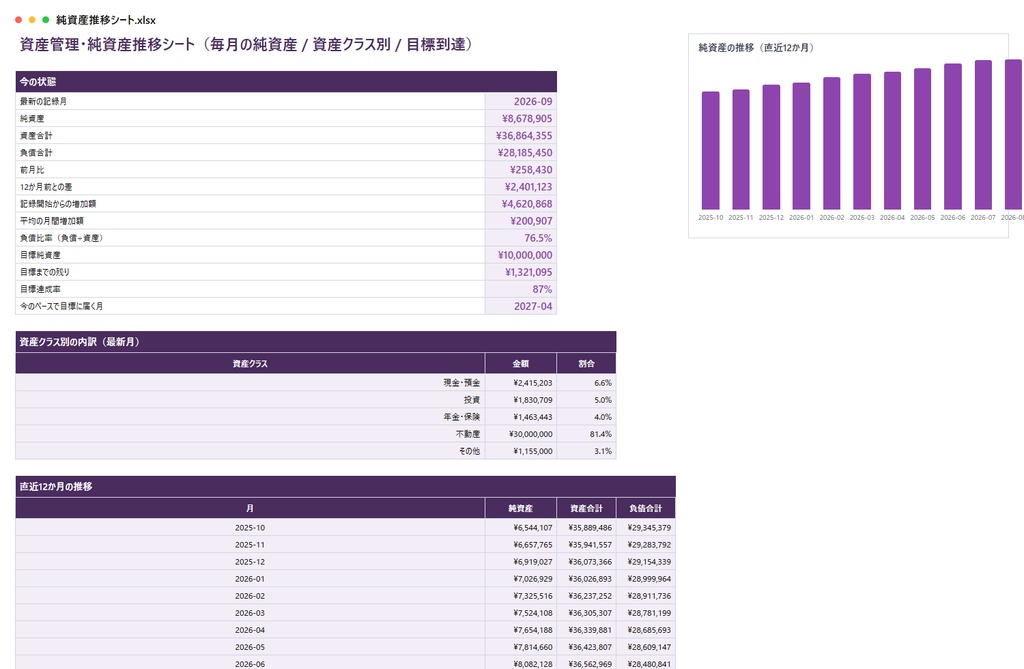This screenshot has width=1024, height=669.
Task: Click the ¥28,185,450 total liabilities value
Action: click(521, 152)
